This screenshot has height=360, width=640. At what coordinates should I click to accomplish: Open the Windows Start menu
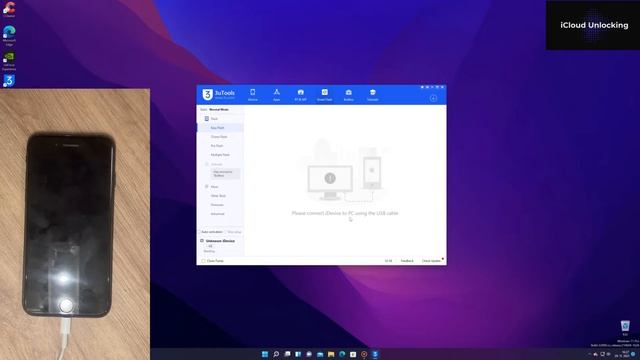(x=265, y=354)
